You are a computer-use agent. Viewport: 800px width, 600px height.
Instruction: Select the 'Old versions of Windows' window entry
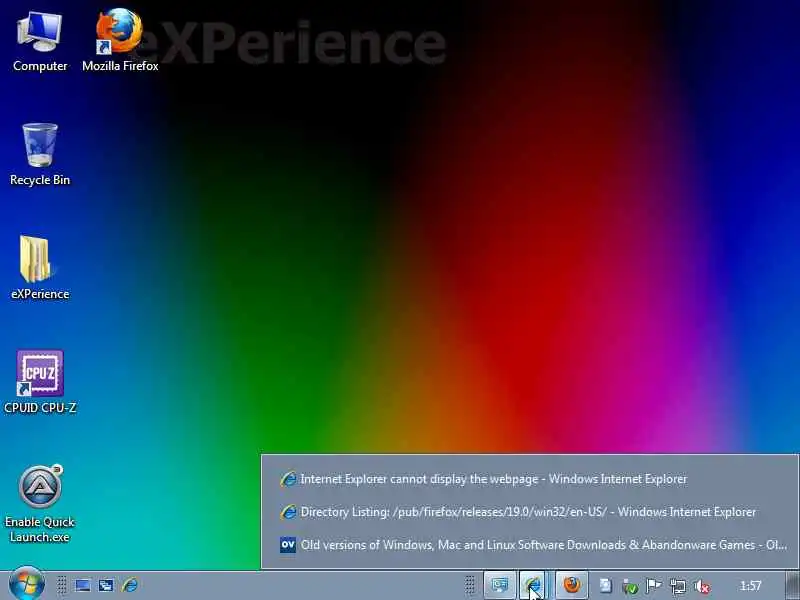530,545
